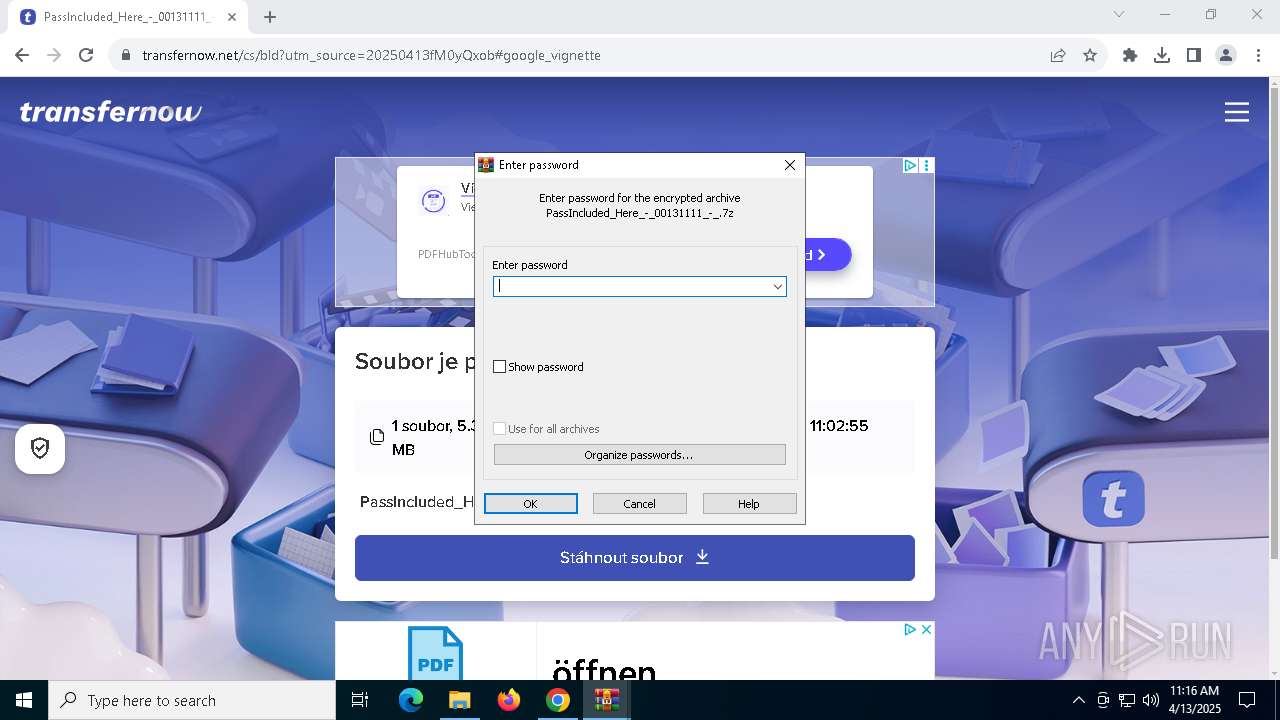Image resolution: width=1280 pixels, height=720 pixels.
Task: Switch to Chrome on the taskbar
Action: point(558,700)
